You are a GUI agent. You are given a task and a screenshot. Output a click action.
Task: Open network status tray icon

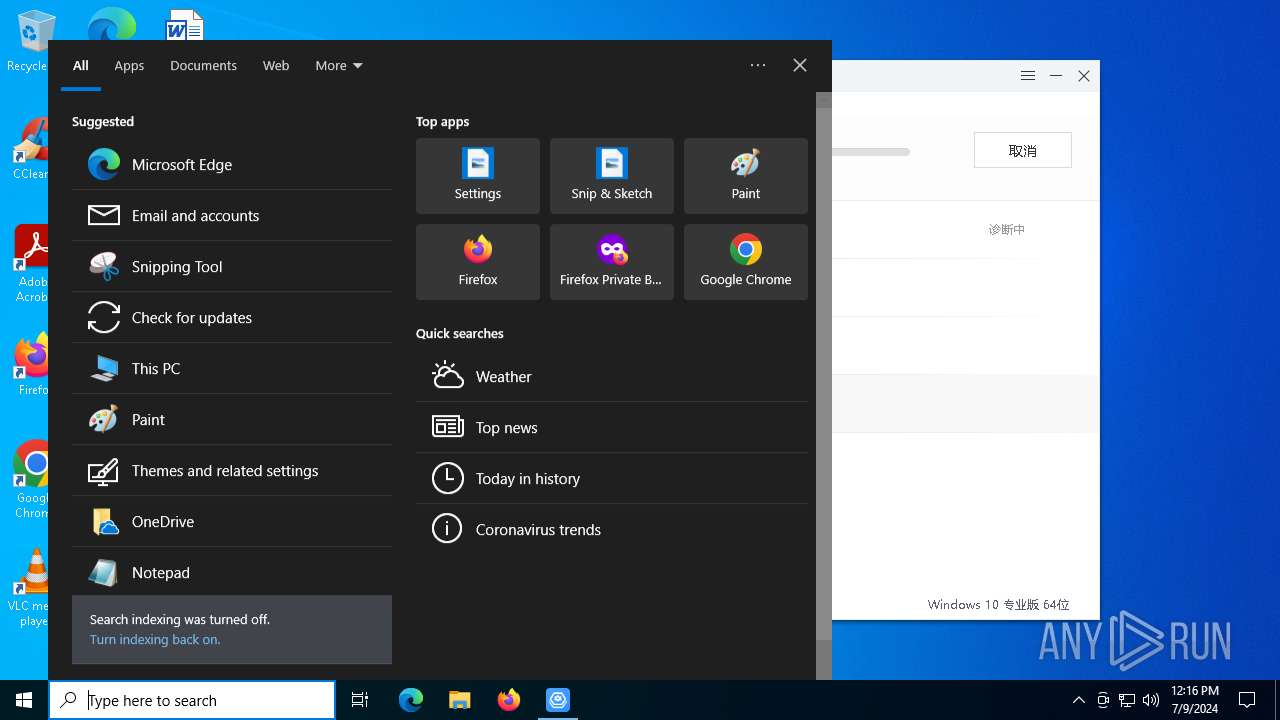pos(1127,700)
